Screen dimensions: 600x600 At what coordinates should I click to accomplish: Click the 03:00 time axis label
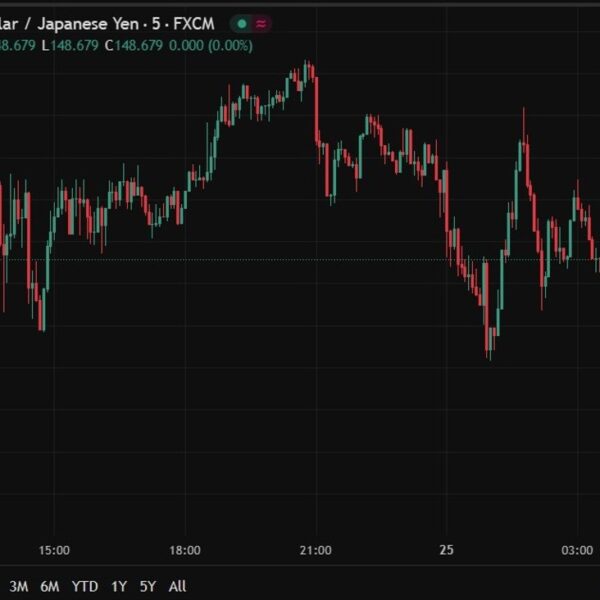[576, 551]
